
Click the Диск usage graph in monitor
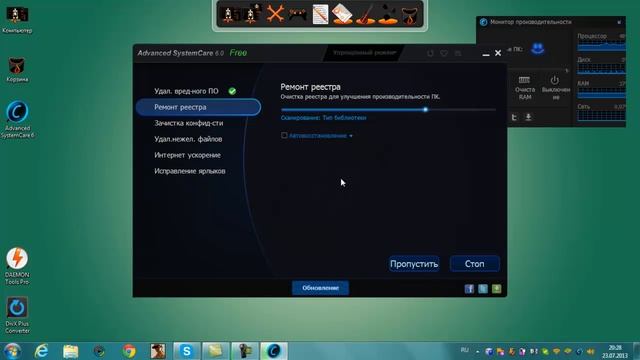click(601, 69)
